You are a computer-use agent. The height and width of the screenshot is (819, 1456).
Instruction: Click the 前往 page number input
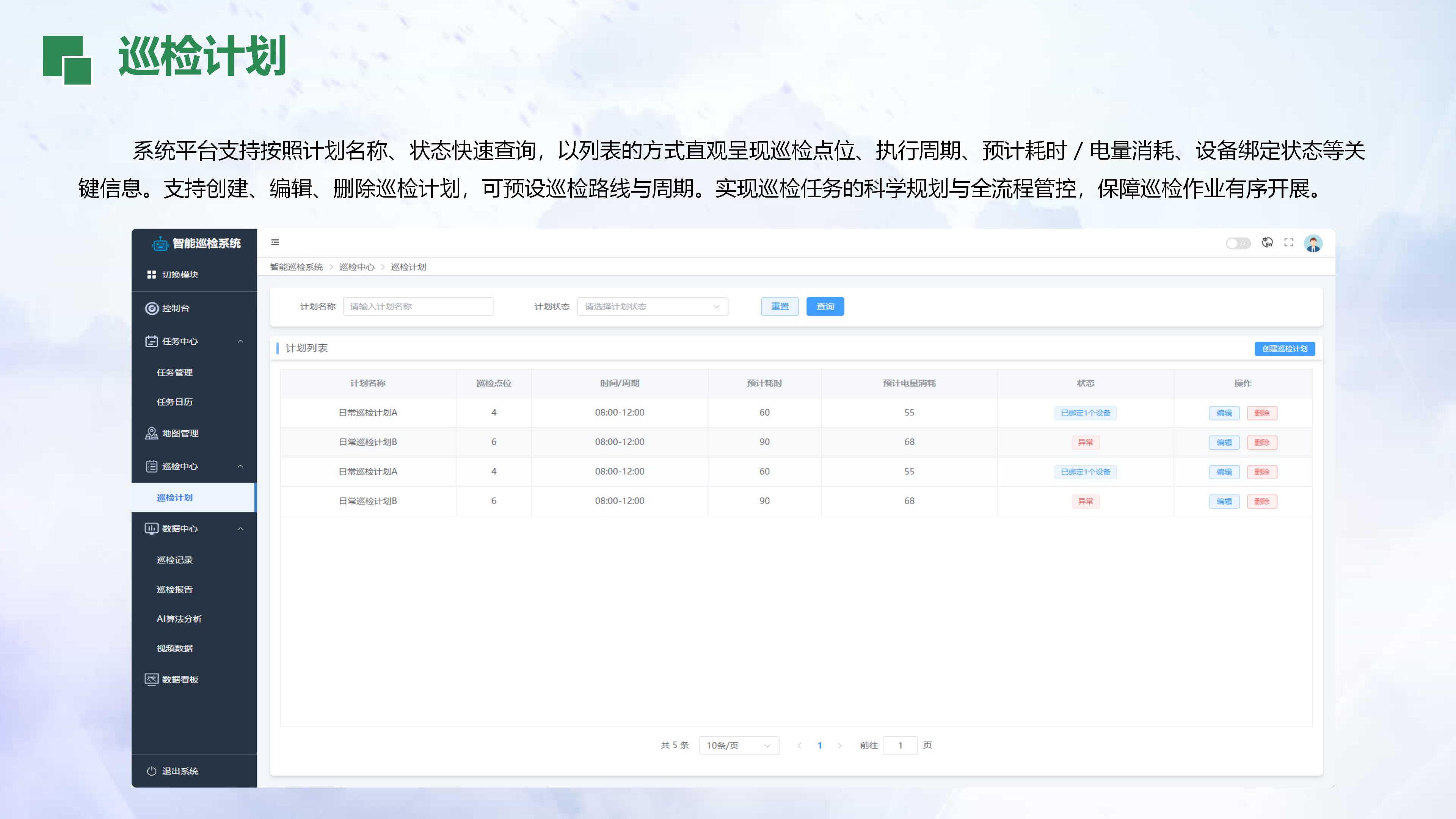click(x=900, y=745)
